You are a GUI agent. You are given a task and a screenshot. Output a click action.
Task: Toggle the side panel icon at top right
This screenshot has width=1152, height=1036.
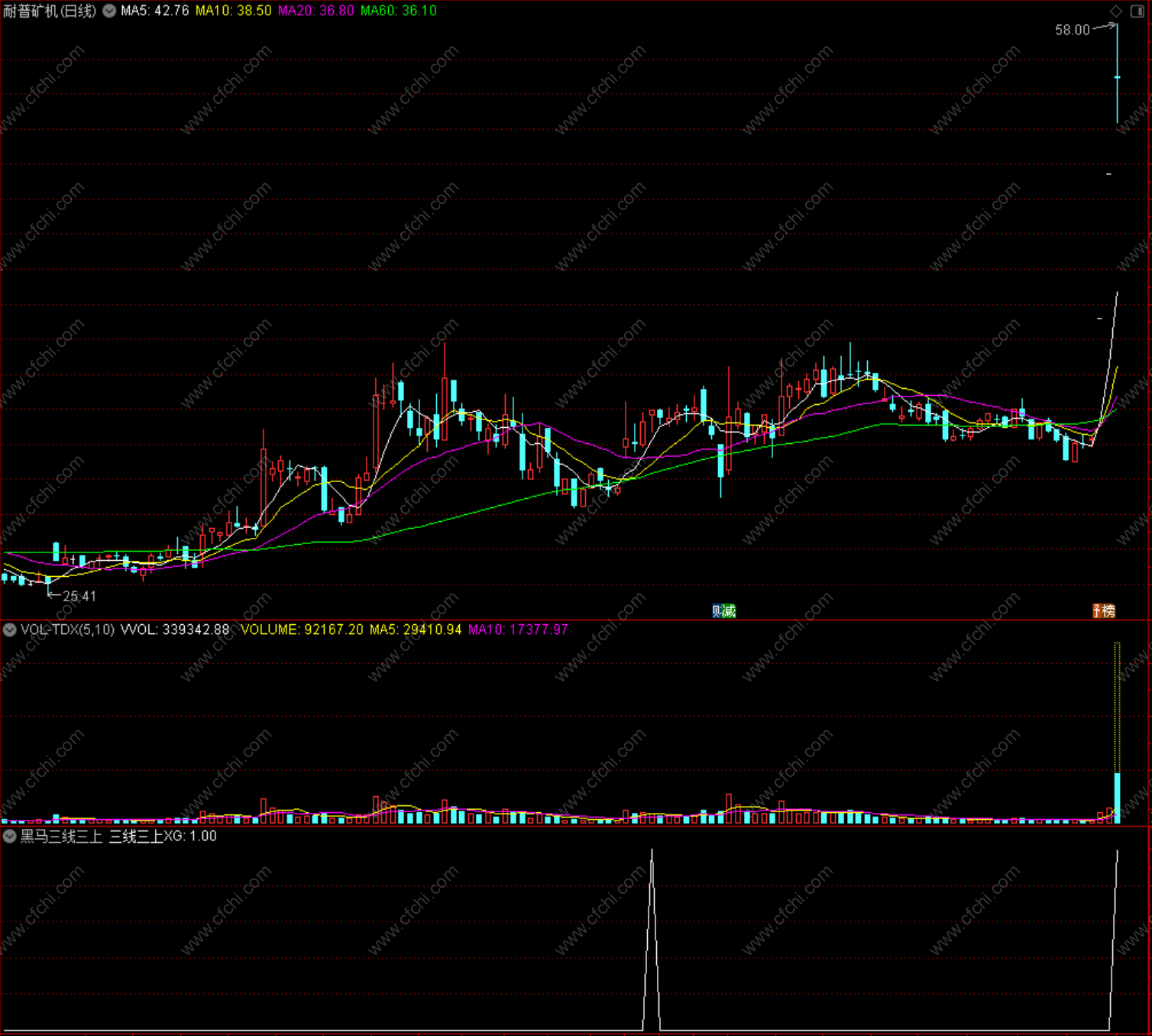(1137, 11)
